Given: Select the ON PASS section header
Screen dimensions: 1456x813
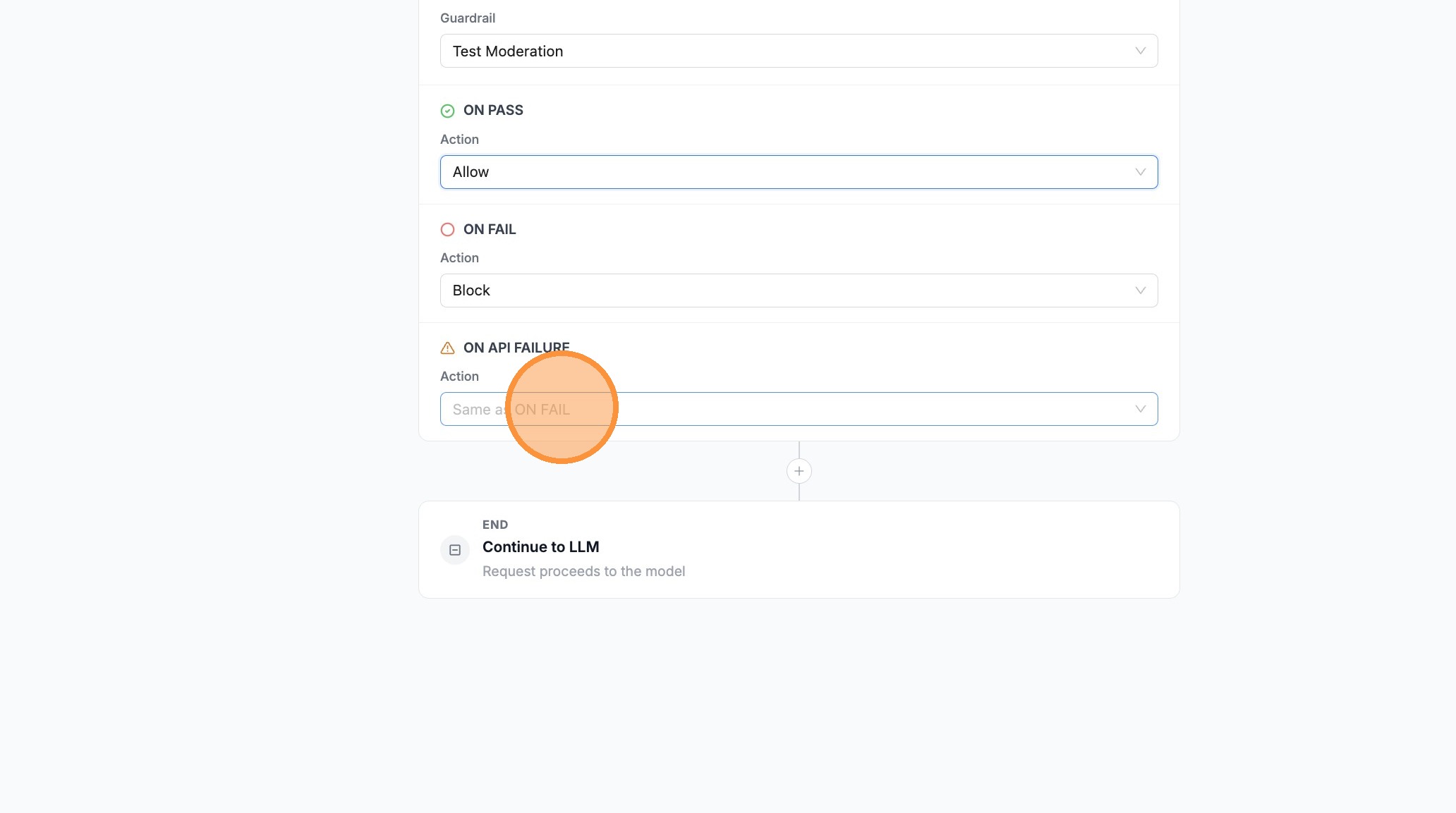Looking at the screenshot, I should [493, 110].
